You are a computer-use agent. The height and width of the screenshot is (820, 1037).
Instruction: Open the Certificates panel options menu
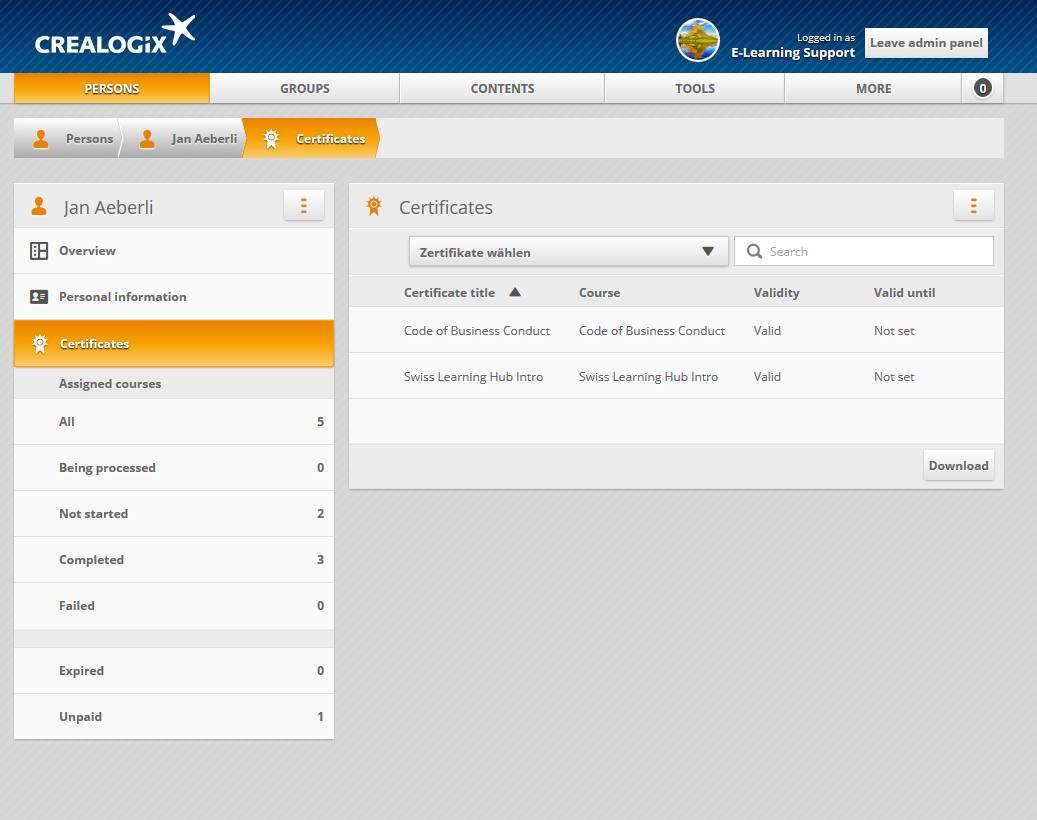974,206
